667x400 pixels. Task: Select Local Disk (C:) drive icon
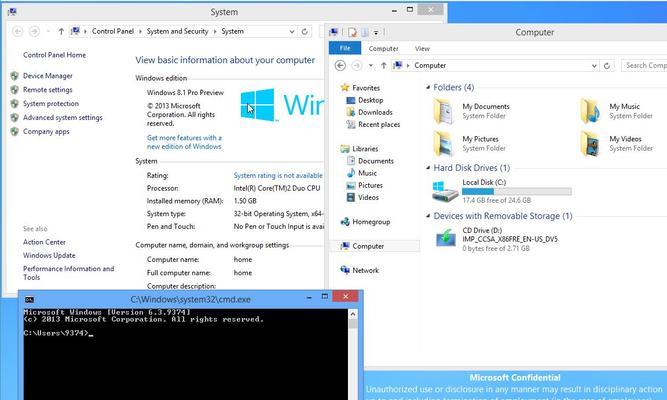(444, 191)
